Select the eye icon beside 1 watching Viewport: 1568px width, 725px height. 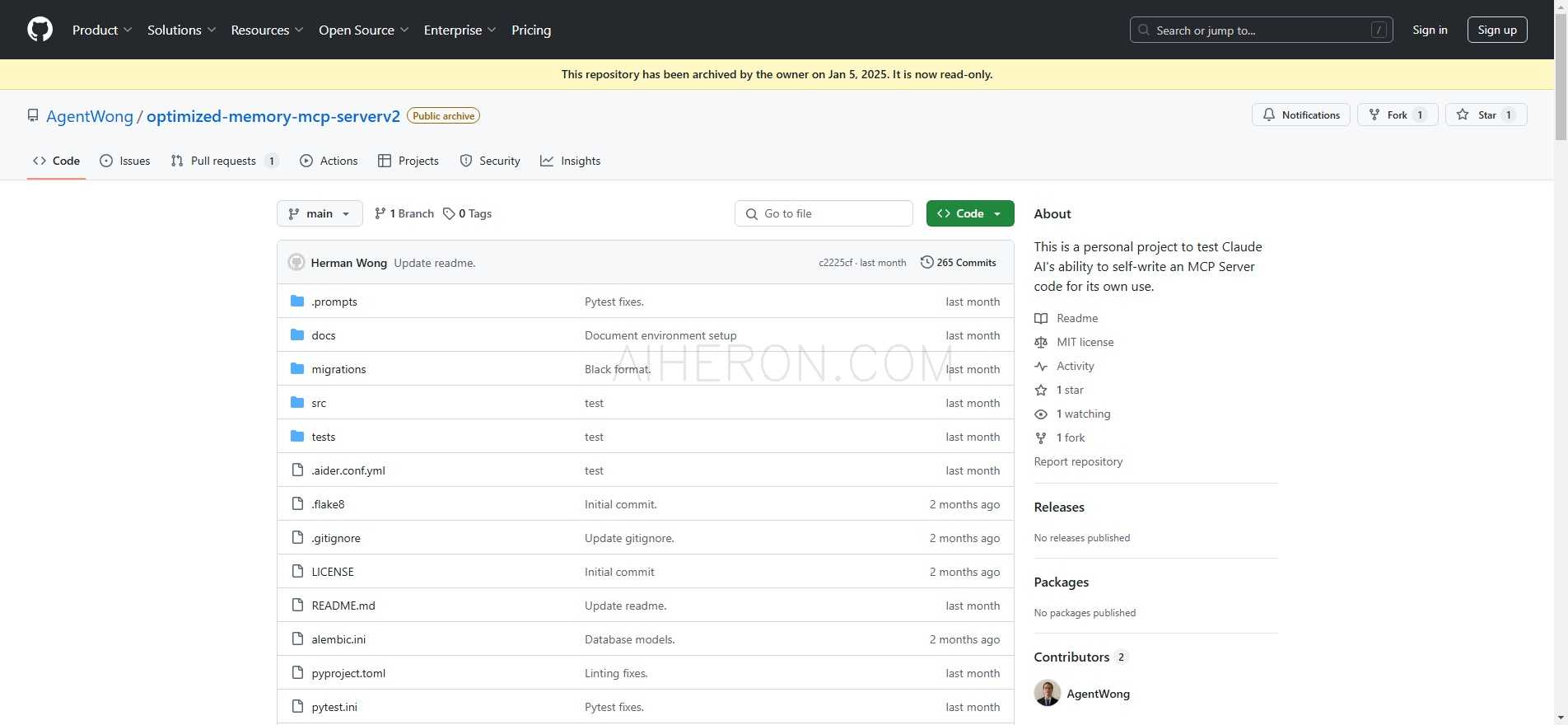click(1041, 414)
